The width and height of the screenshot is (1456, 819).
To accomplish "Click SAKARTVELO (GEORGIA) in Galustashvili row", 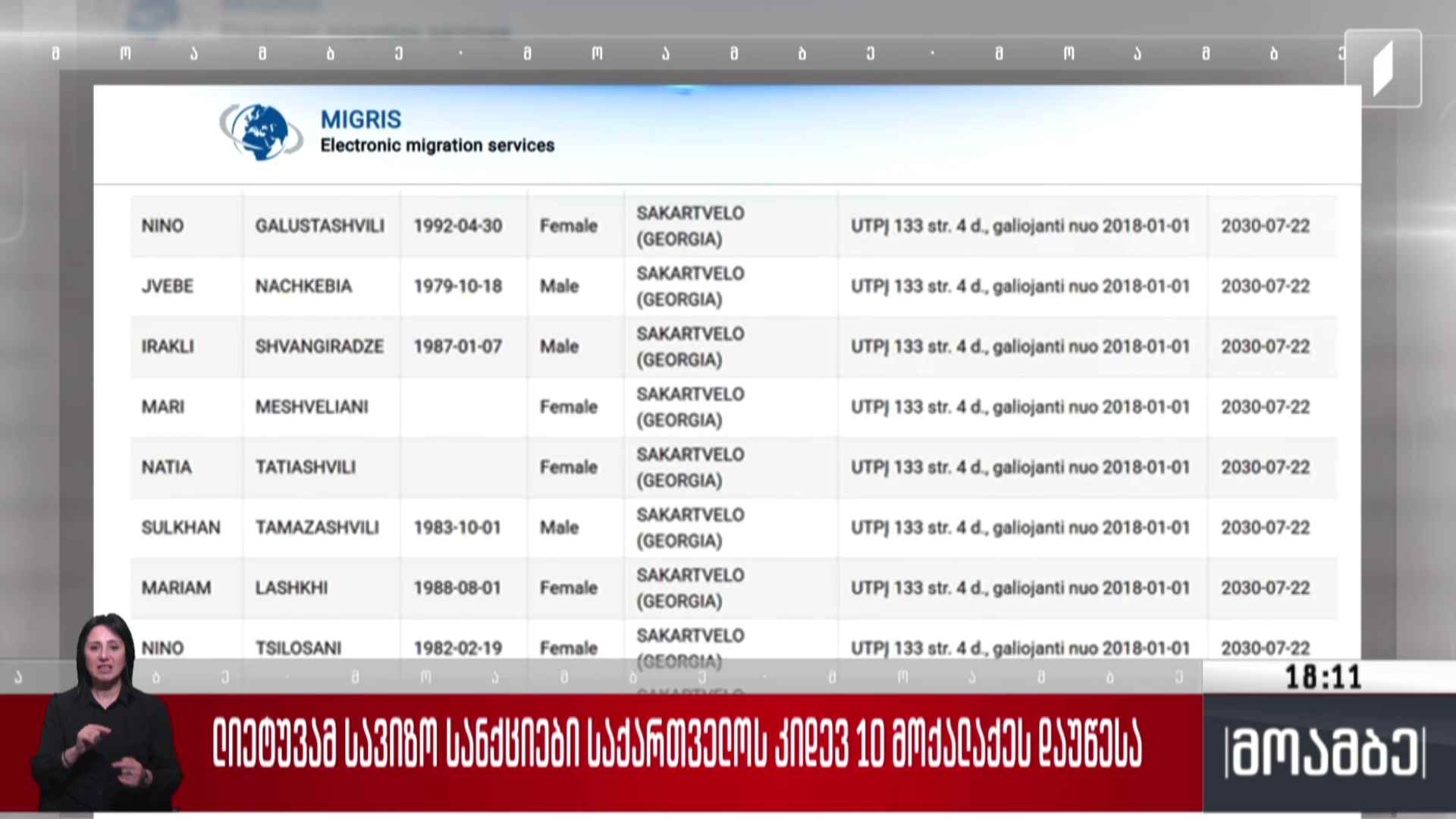I will coord(690,226).
